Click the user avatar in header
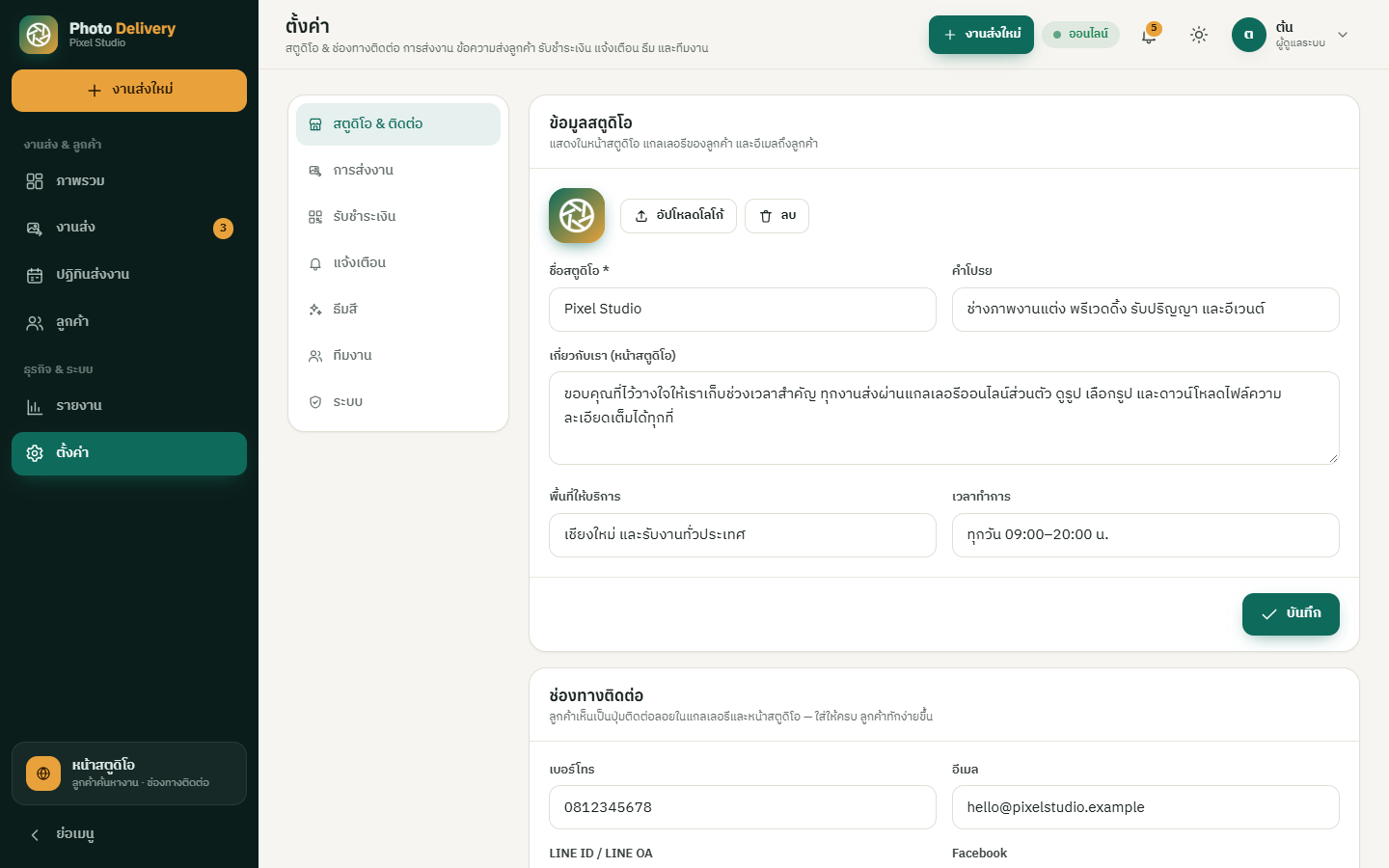Viewport: 1389px width, 868px height. [x=1249, y=35]
